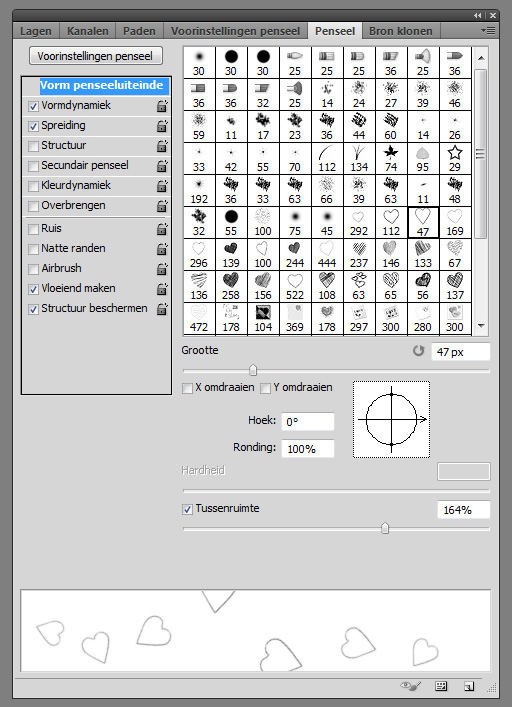Toggle the lock for Spreiding
Image resolution: width=512 pixels, height=707 pixels.
[162, 126]
